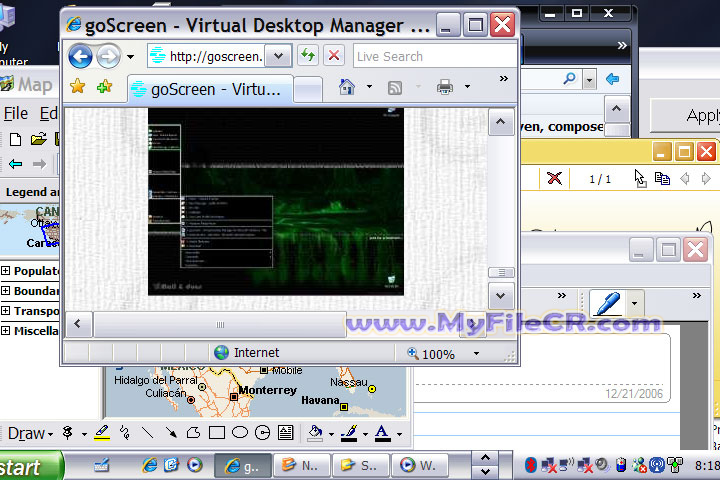Expand the Boundaries legend tree item

click(x=6, y=290)
